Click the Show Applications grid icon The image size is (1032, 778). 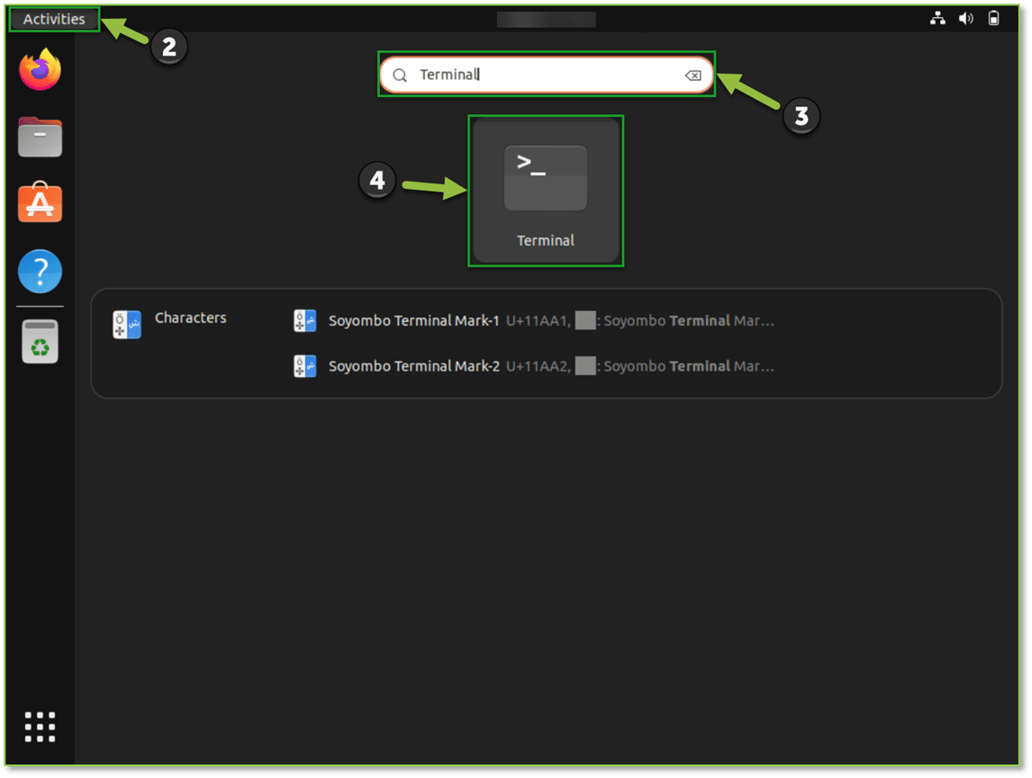(x=39, y=726)
